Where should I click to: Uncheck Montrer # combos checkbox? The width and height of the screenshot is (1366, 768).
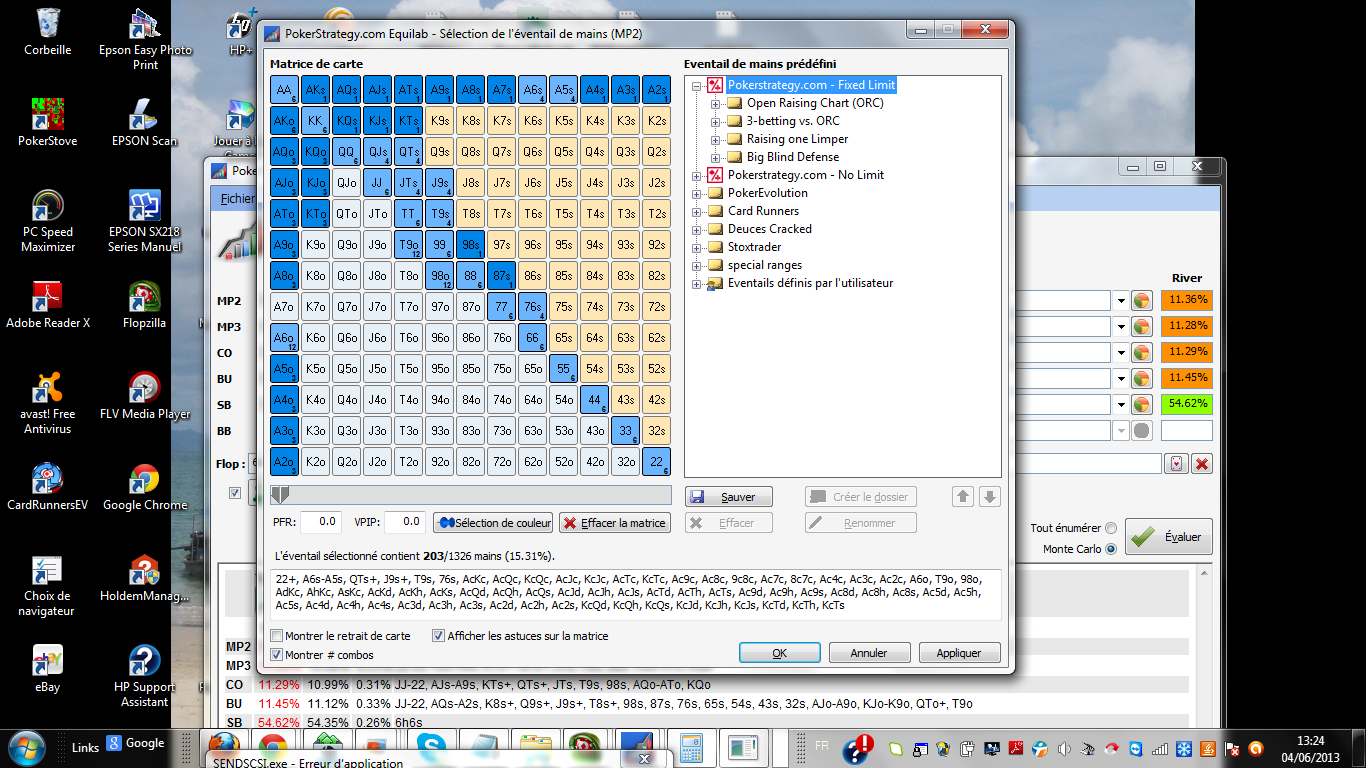click(x=277, y=655)
